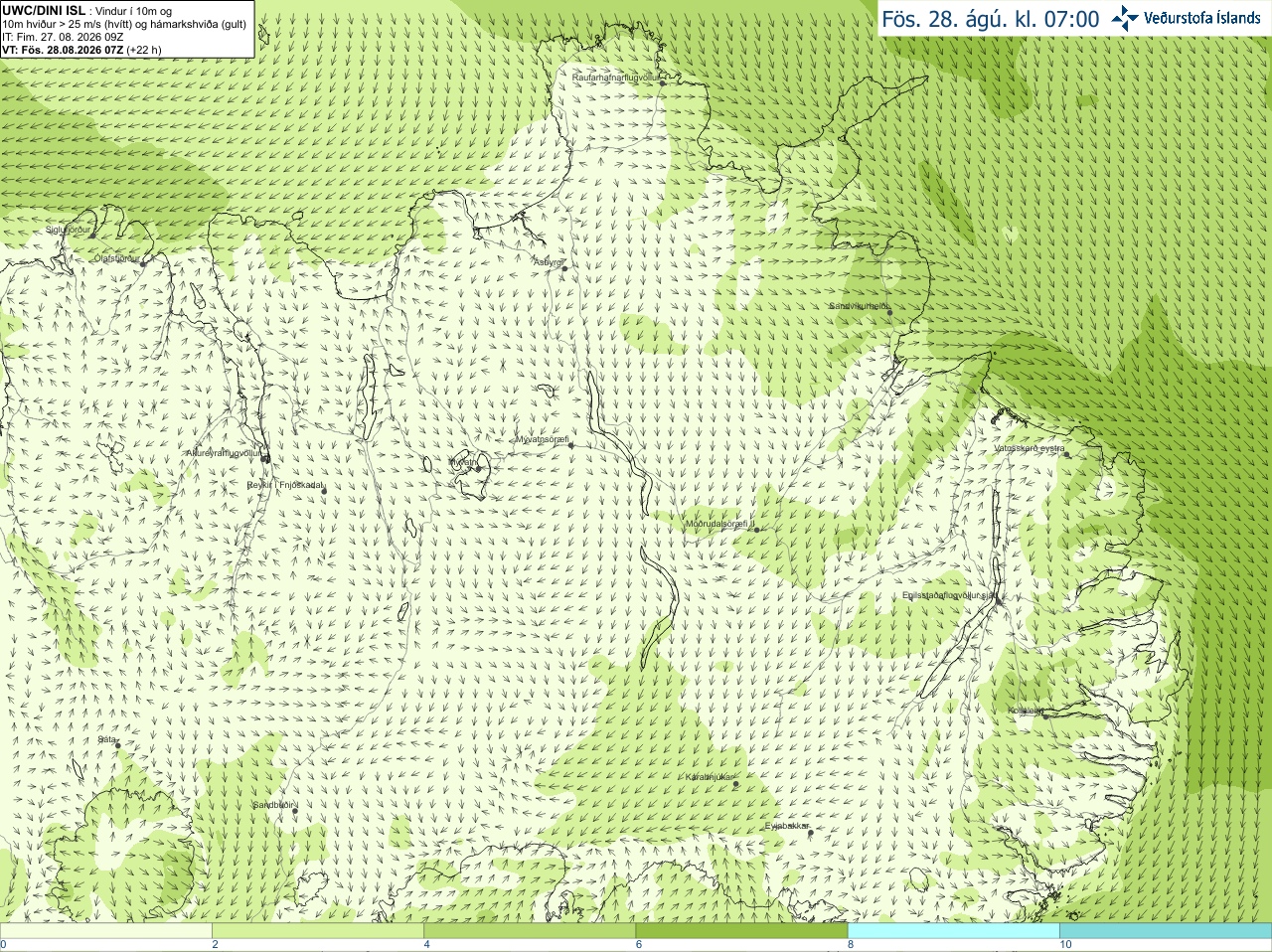Click the 4–6 m/s legend color
The height and width of the screenshot is (952, 1272).
[530, 931]
